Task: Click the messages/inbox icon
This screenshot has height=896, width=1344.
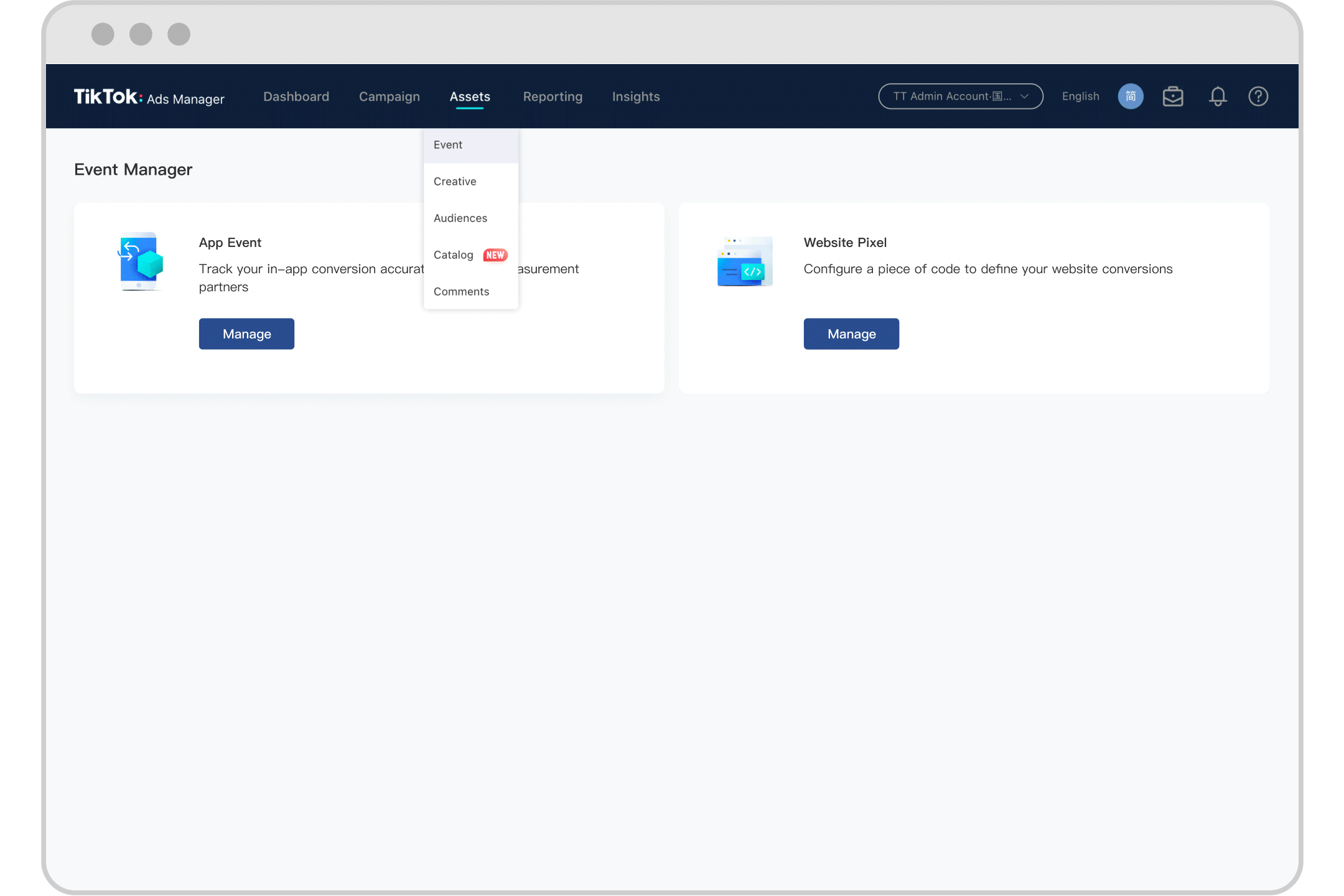Action: 1172,96
